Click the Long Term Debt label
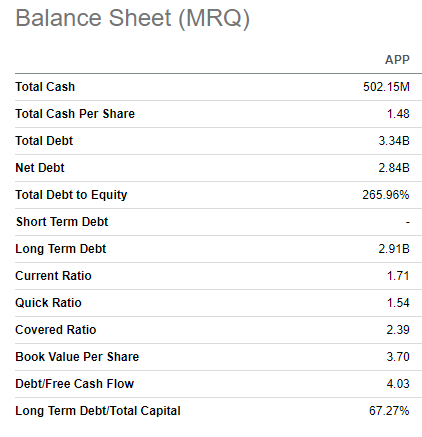The width and height of the screenshot is (422, 437). point(61,249)
